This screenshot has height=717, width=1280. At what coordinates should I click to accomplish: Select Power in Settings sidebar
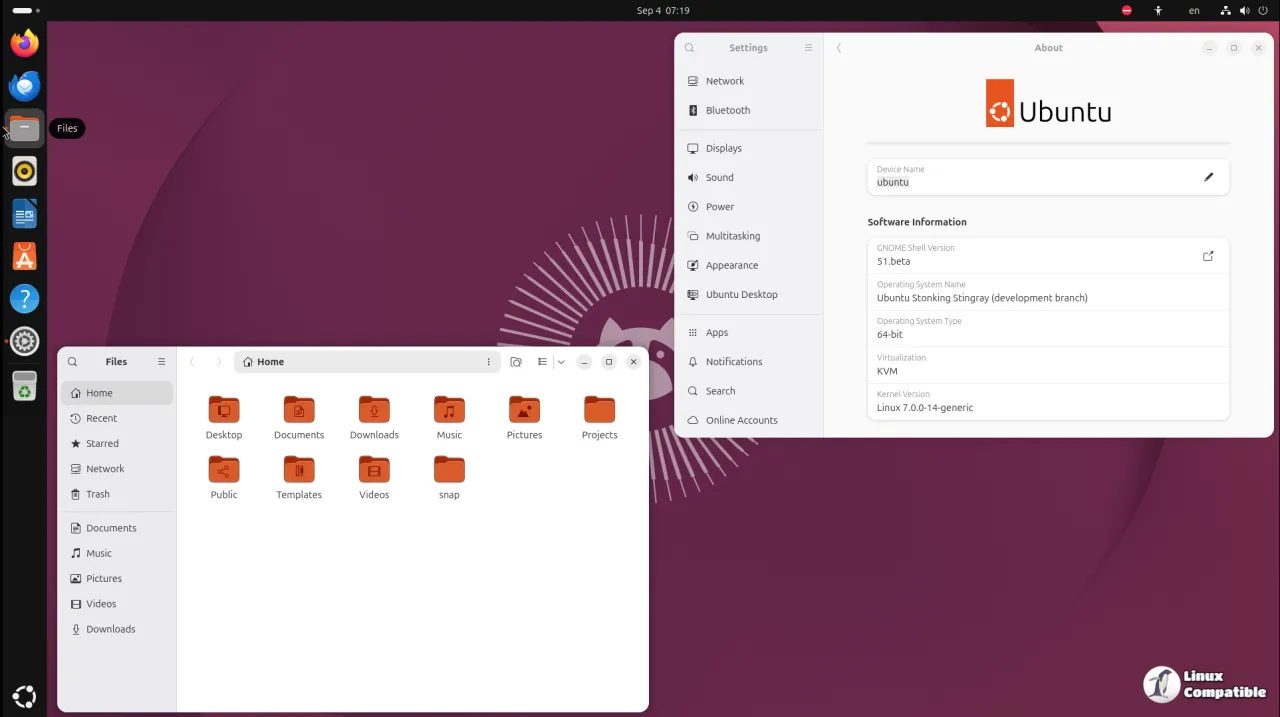tap(750, 207)
